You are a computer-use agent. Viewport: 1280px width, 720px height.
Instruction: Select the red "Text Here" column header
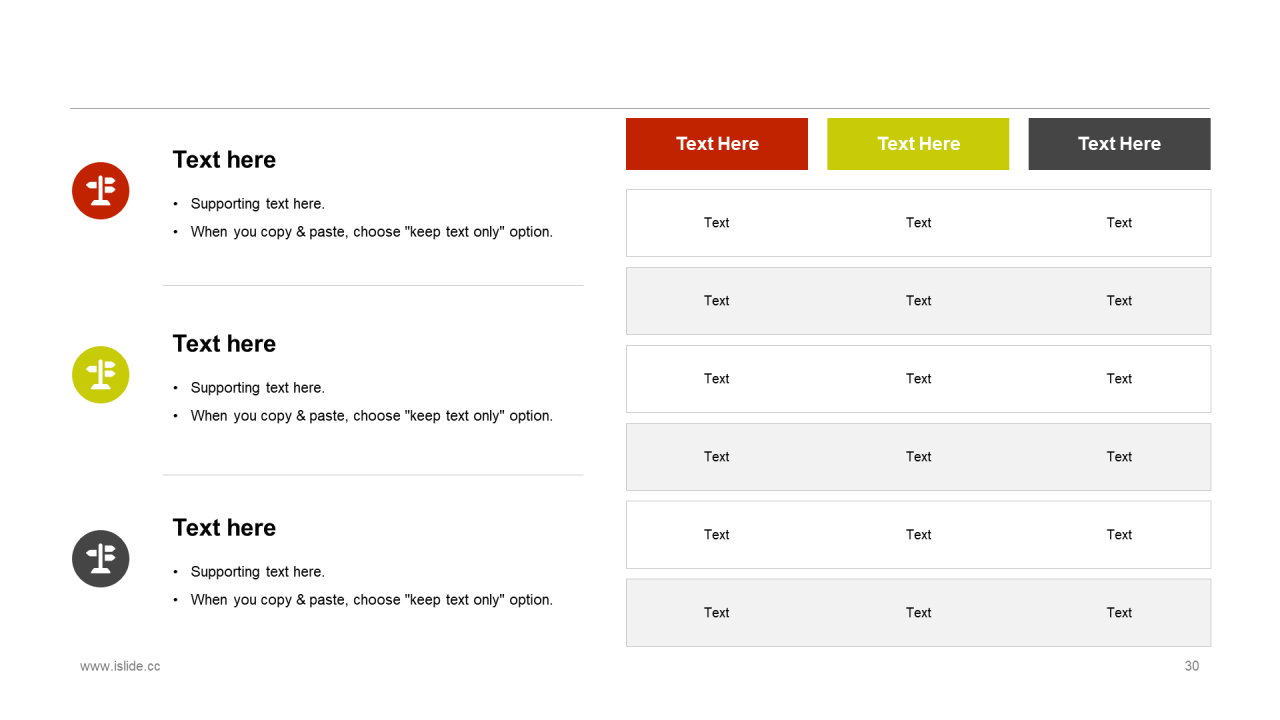pyautogui.click(x=717, y=144)
